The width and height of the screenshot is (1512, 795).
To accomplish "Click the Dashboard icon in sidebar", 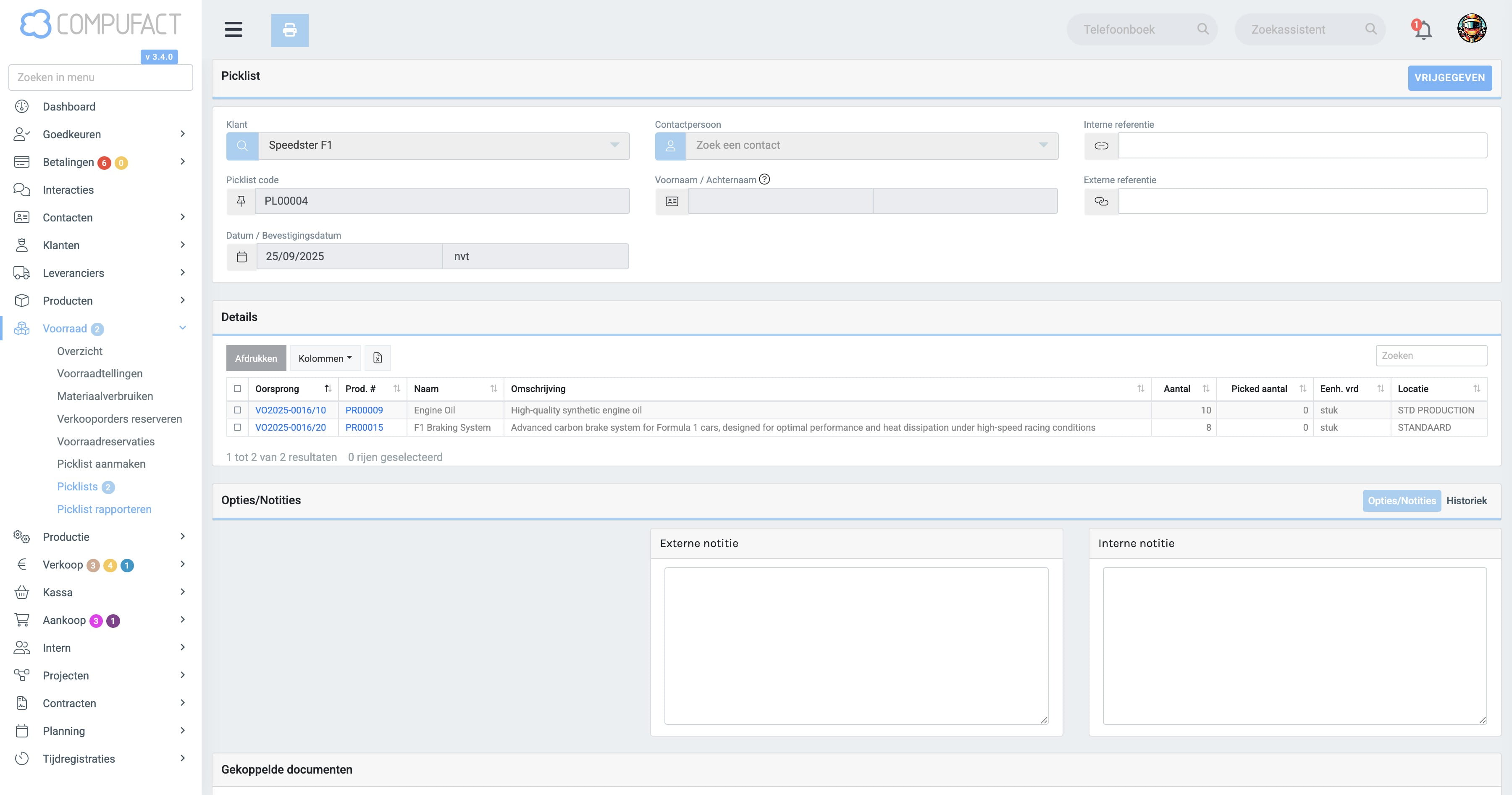I will click(22, 106).
